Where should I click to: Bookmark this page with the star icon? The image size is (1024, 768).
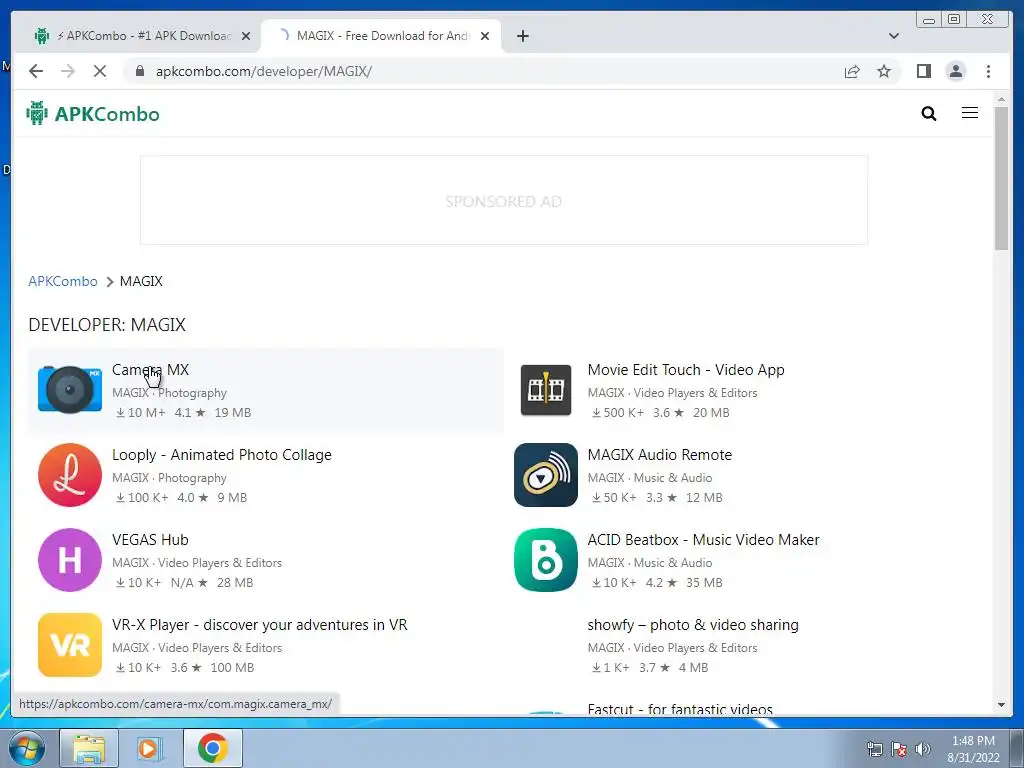click(x=884, y=71)
